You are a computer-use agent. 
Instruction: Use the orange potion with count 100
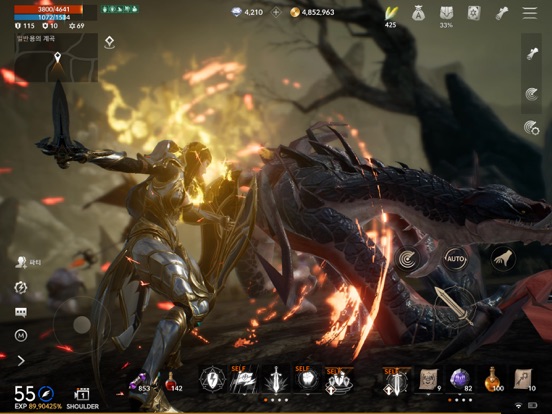click(492, 380)
